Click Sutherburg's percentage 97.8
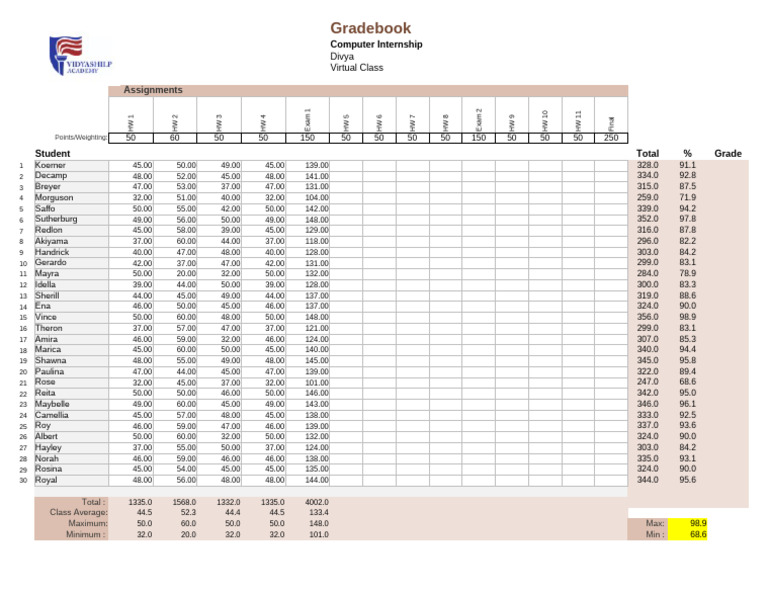The width and height of the screenshot is (768, 594). click(687, 219)
